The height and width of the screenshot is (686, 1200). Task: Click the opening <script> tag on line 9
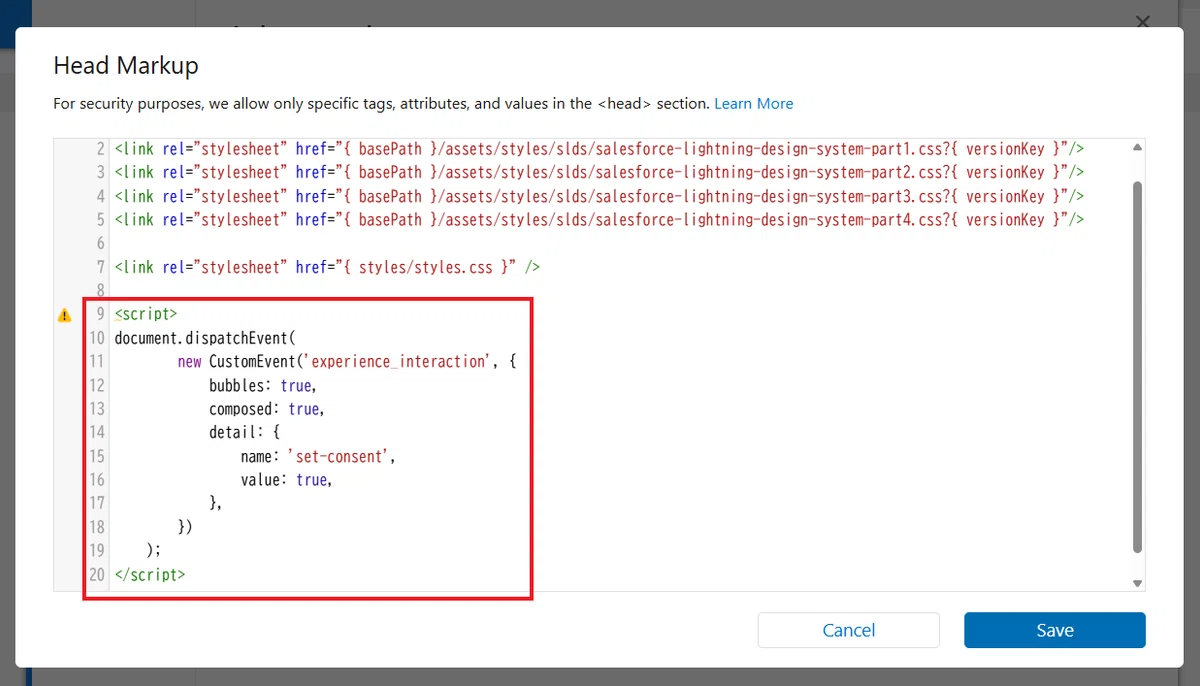(146, 314)
